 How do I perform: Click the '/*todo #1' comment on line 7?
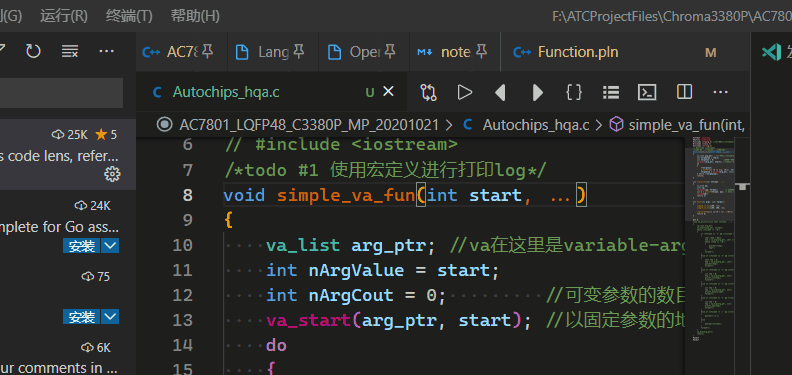coord(272,170)
